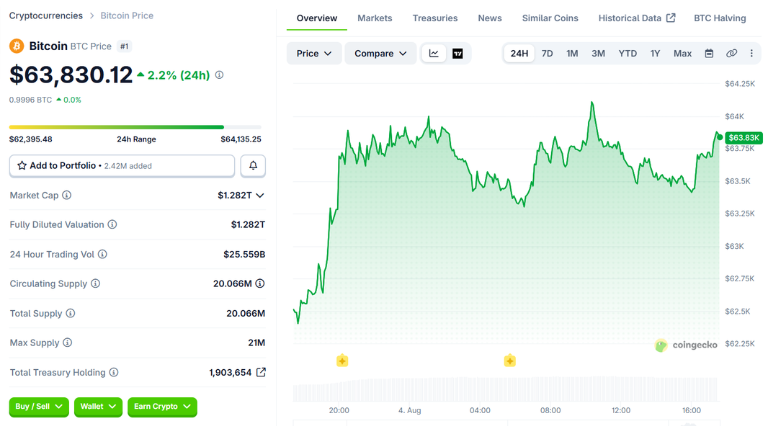Click the Bitcoin logo icon

17,46
